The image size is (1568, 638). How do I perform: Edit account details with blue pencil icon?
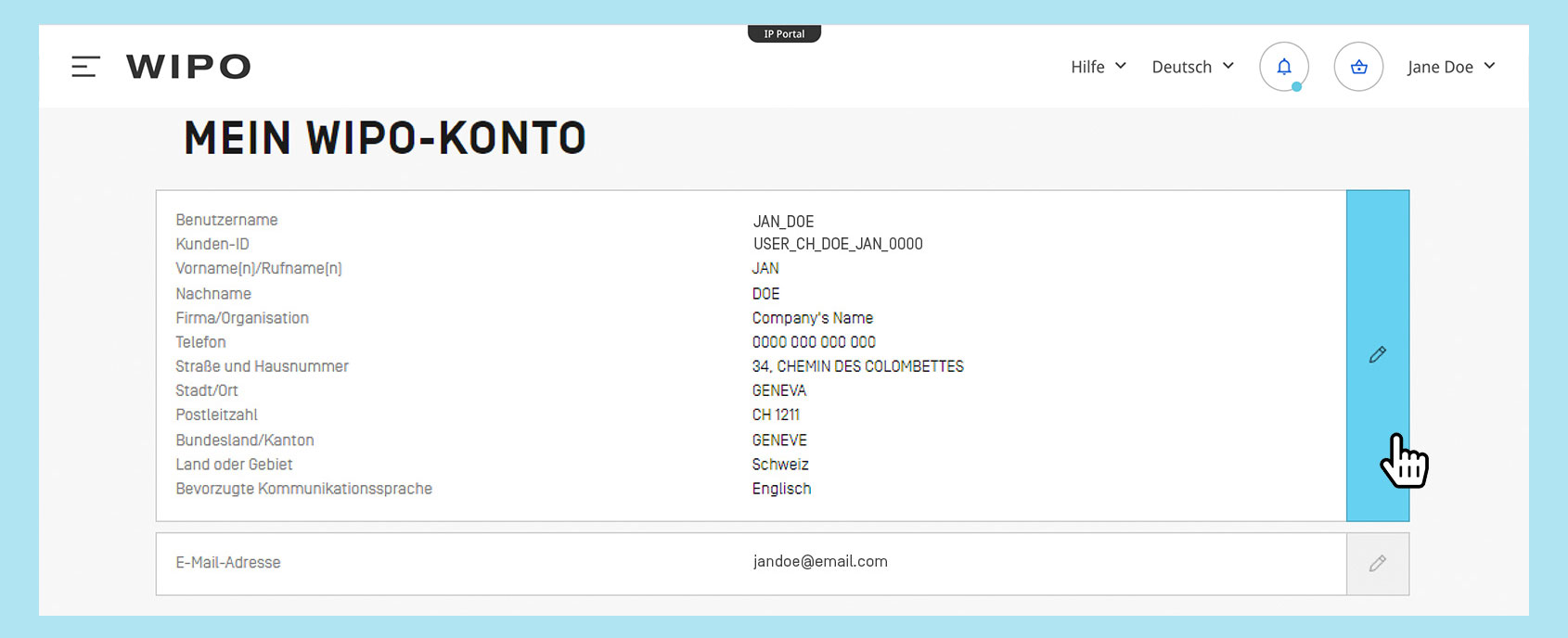(1378, 355)
